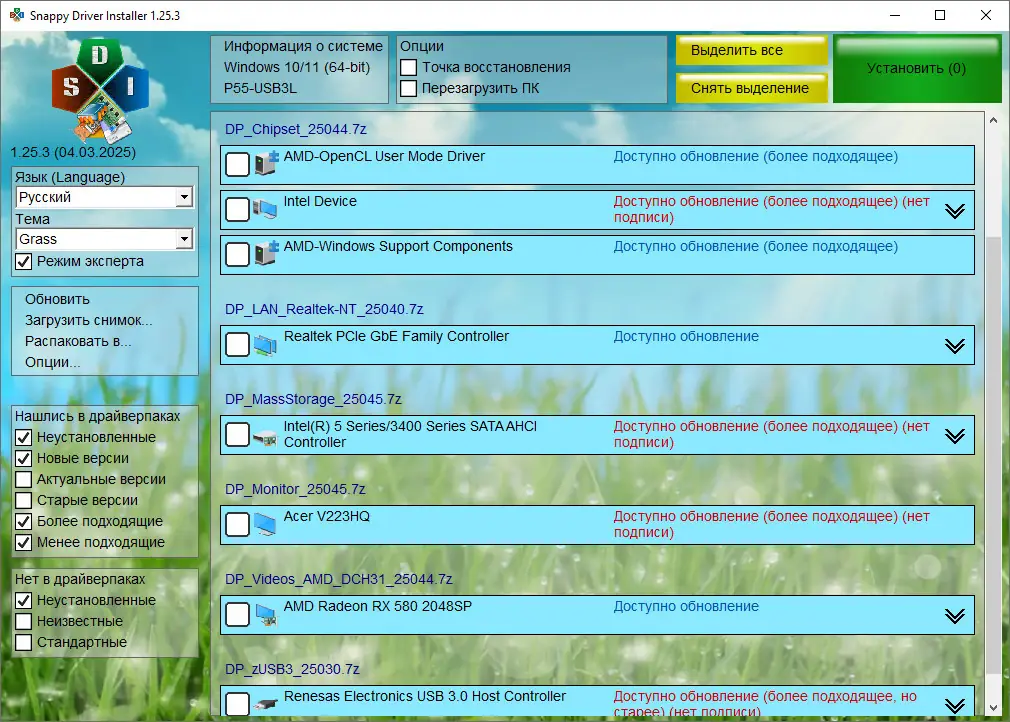Click the driver list scrollbar down arrow
The height and width of the screenshot is (722, 1010).
click(x=993, y=707)
